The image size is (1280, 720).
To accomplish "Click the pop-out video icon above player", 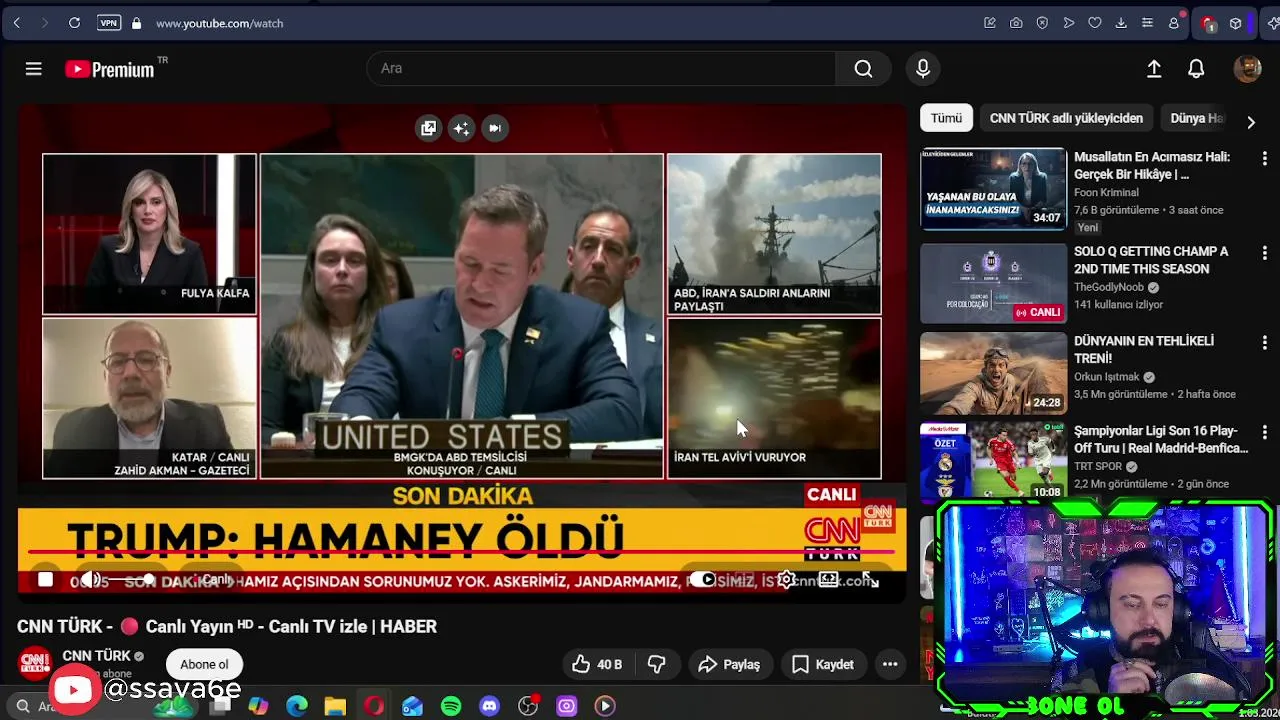I will [x=429, y=128].
